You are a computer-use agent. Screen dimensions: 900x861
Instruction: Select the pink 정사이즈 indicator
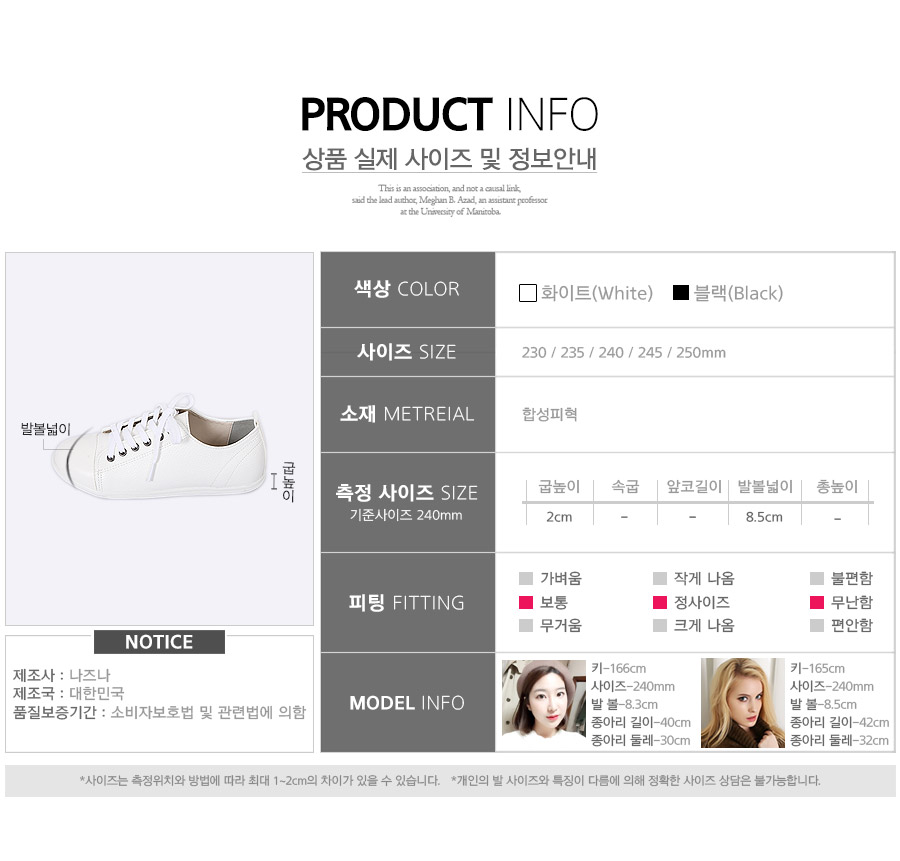pyautogui.click(x=660, y=602)
